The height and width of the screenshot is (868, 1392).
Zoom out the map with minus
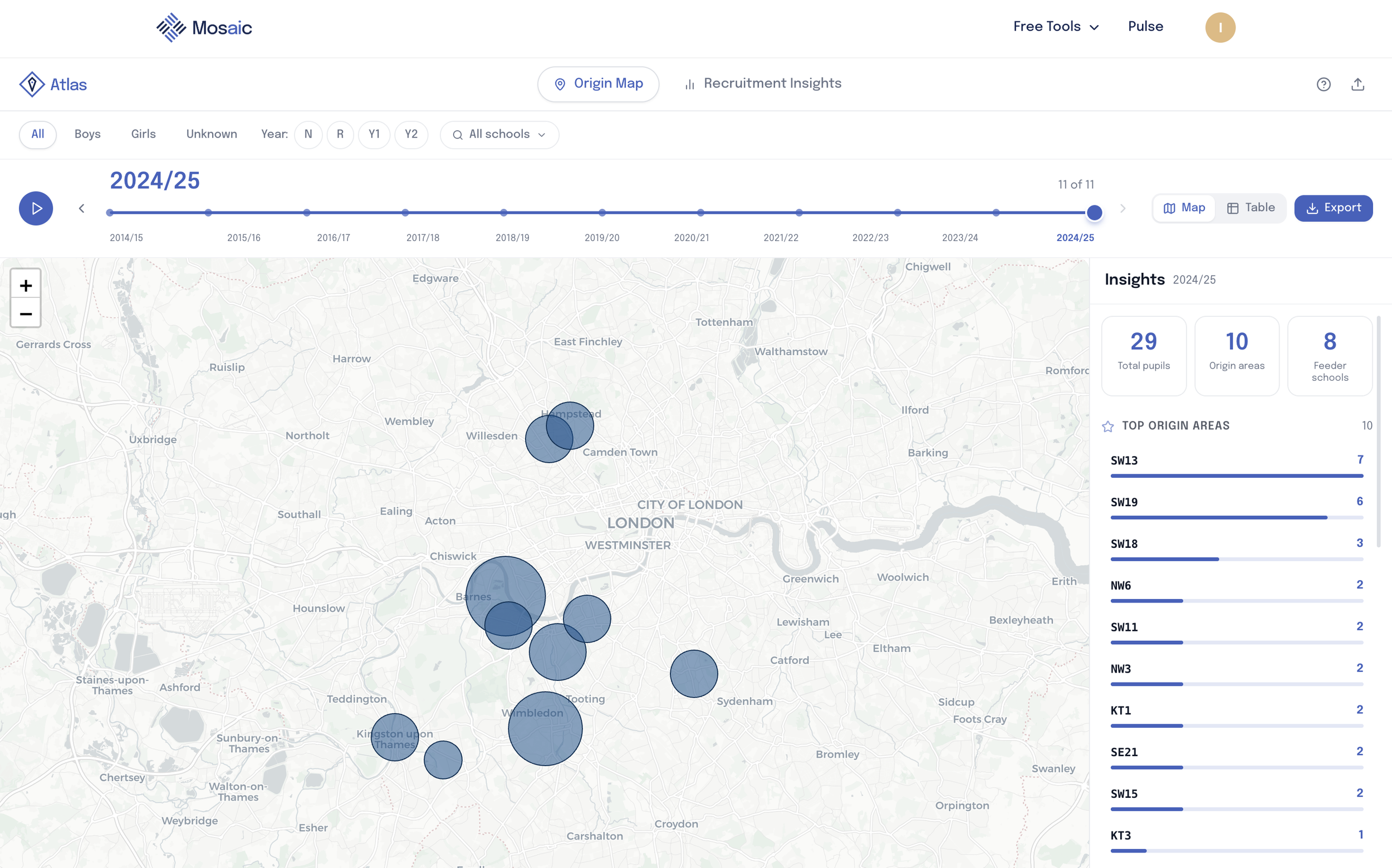pos(26,313)
